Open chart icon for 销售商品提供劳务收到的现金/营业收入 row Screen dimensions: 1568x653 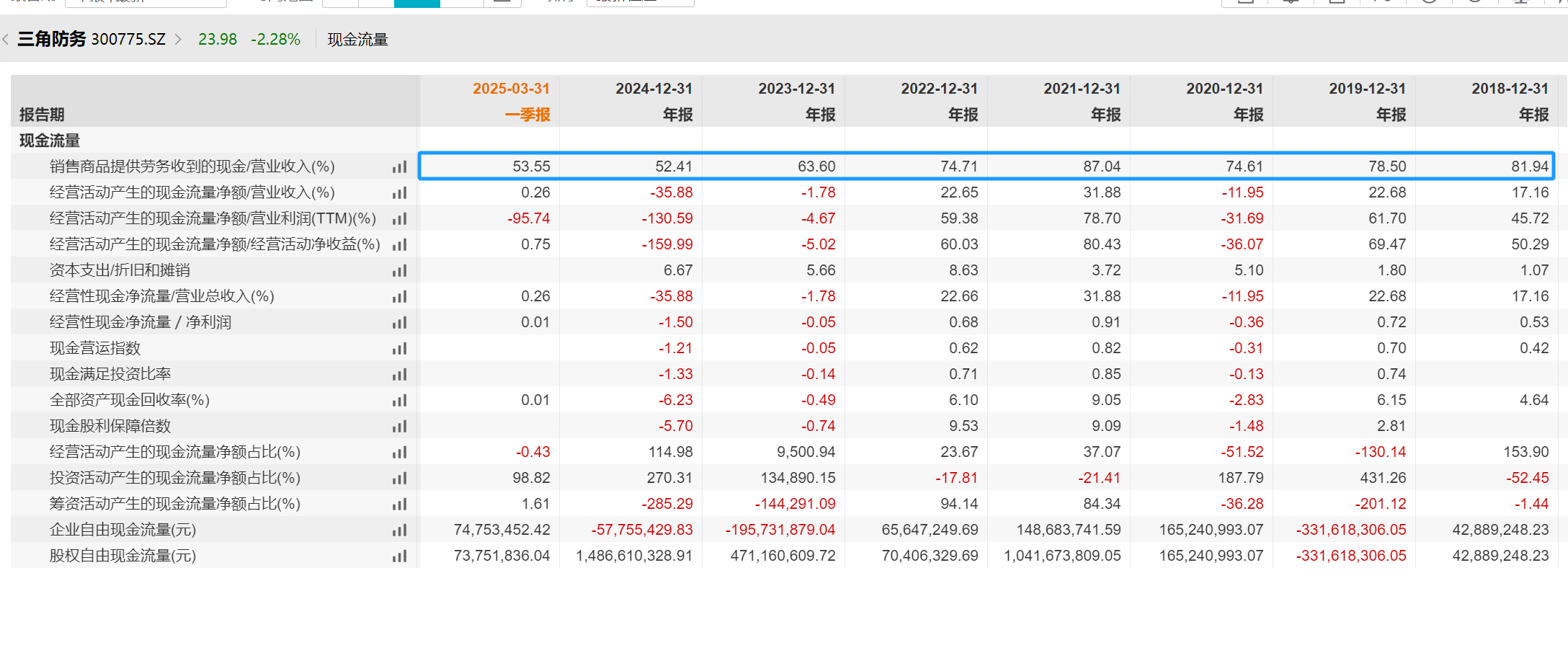coord(399,167)
